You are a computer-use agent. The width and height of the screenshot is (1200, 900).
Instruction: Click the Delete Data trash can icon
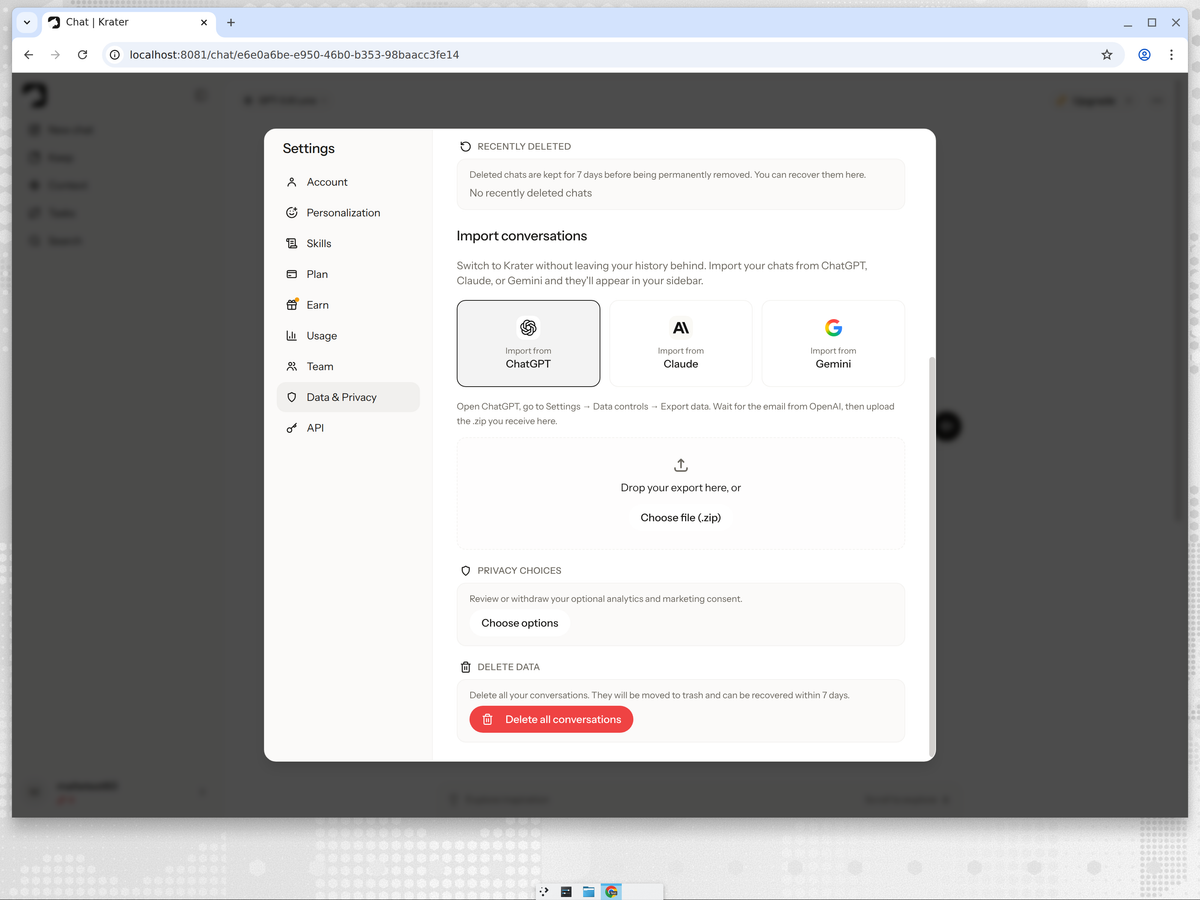point(465,667)
